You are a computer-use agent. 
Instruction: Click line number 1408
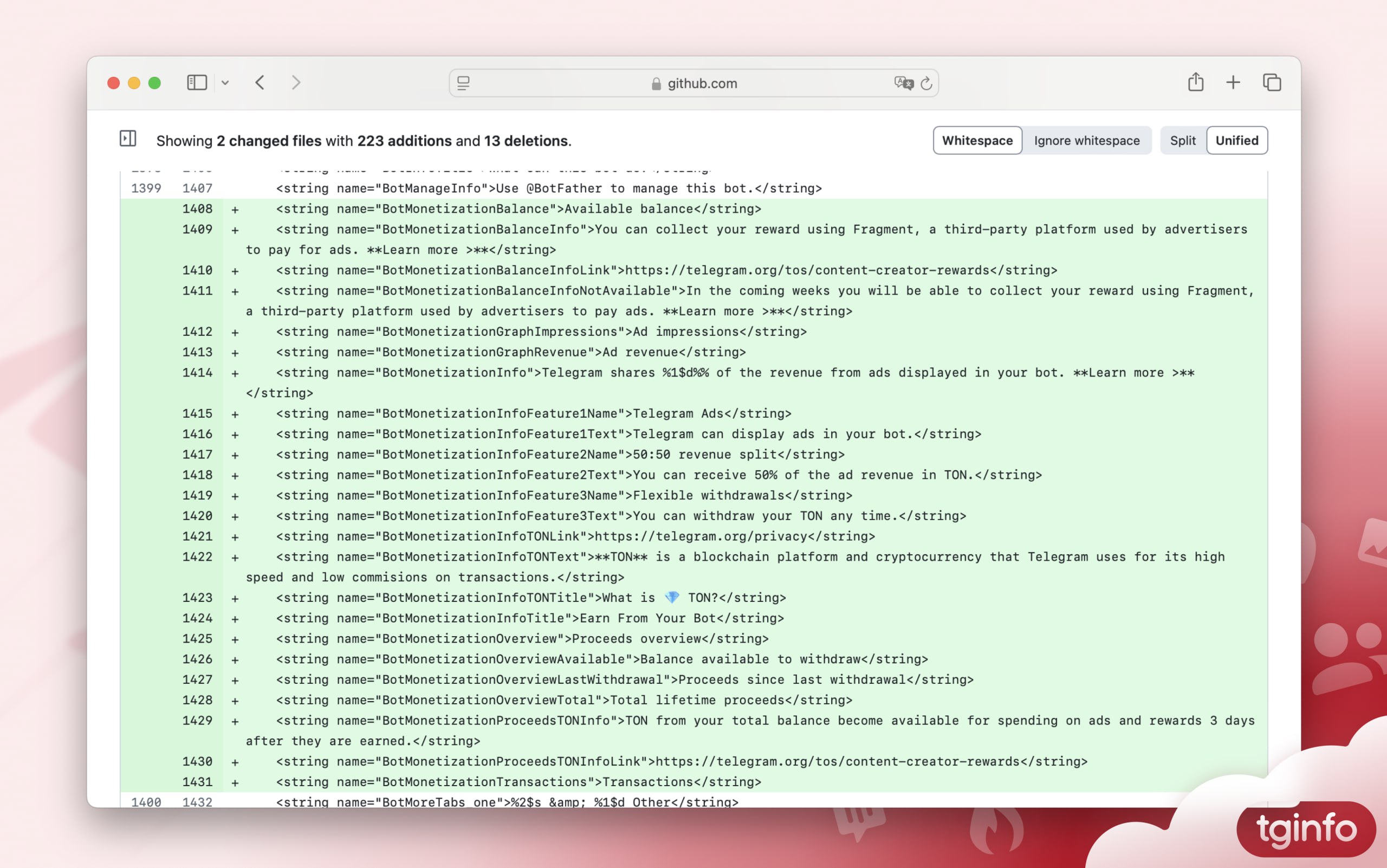click(197, 209)
